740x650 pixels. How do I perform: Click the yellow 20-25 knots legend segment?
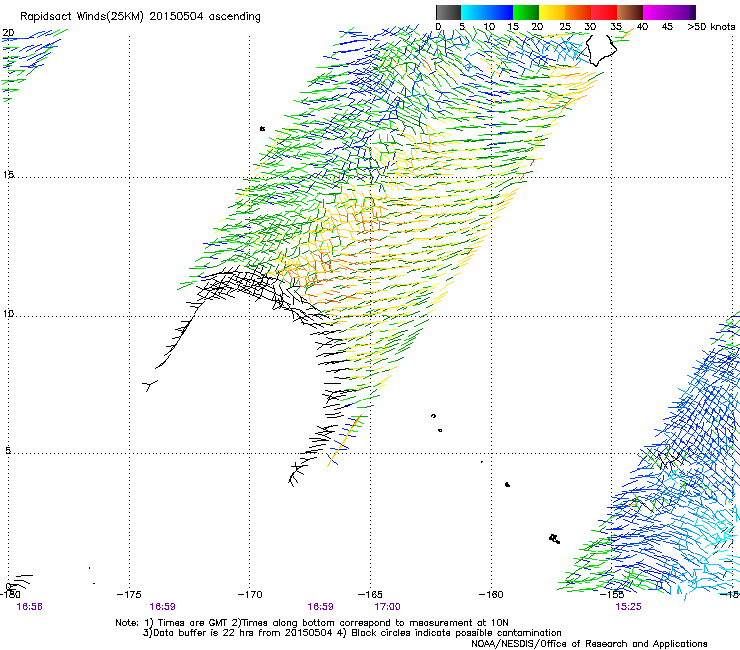(x=552, y=12)
